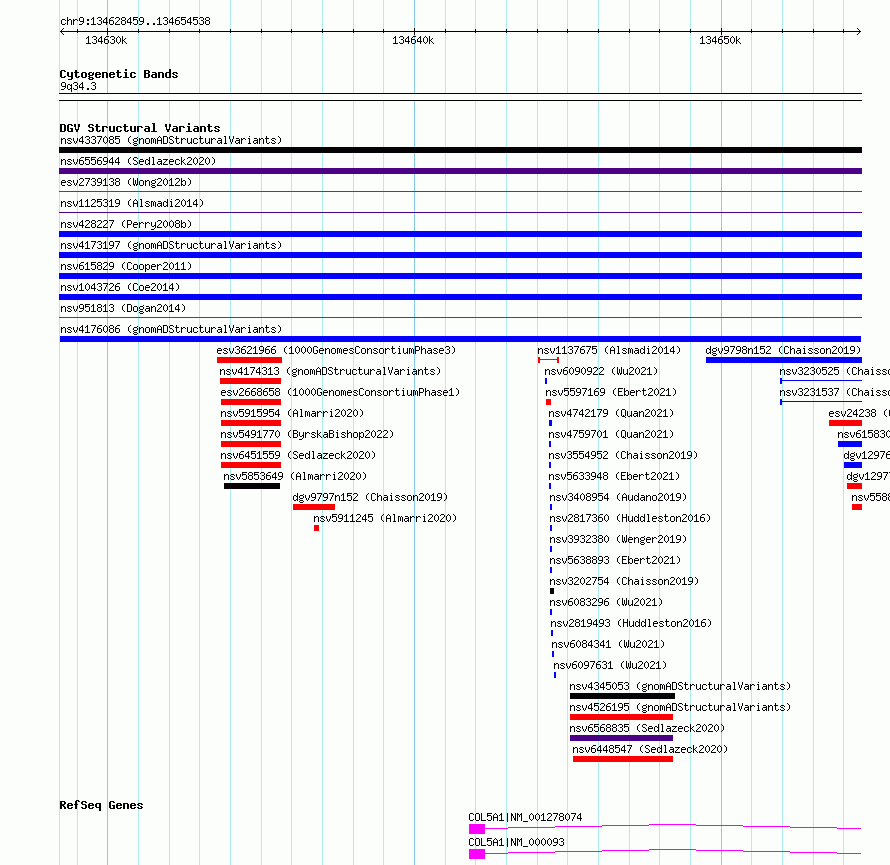Click nsv2817360 Huddleston2016 label
The height and width of the screenshot is (865, 890).
click(630, 518)
